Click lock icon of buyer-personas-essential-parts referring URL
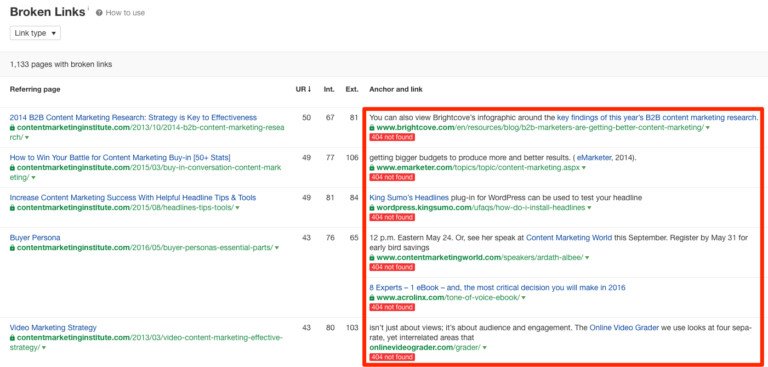The image size is (768, 367). point(12,248)
